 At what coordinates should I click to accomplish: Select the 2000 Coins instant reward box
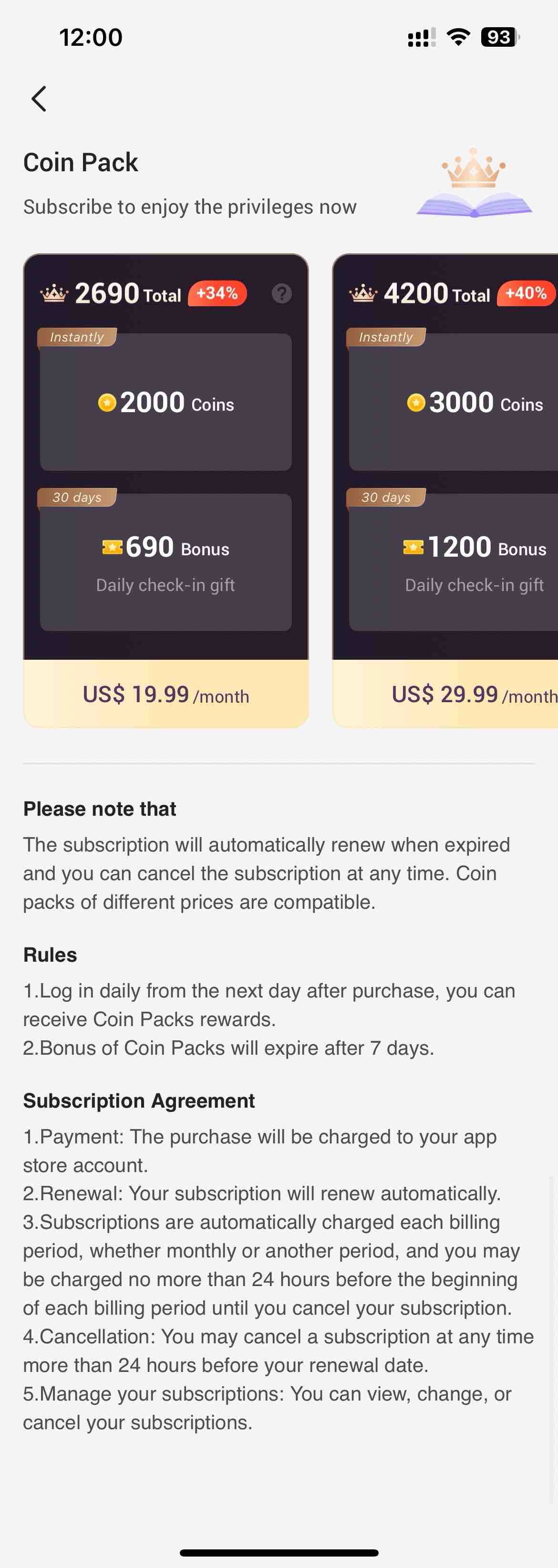[x=165, y=402]
